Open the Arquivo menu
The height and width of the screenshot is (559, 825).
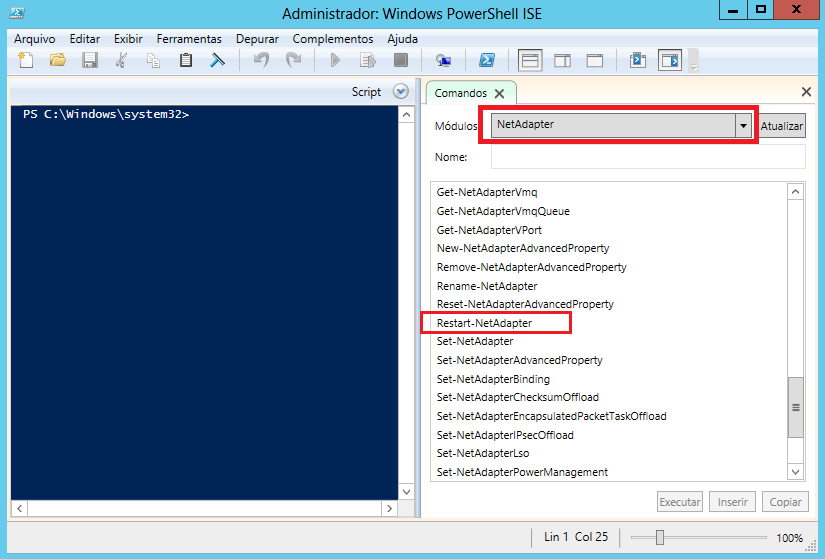pyautogui.click(x=35, y=39)
